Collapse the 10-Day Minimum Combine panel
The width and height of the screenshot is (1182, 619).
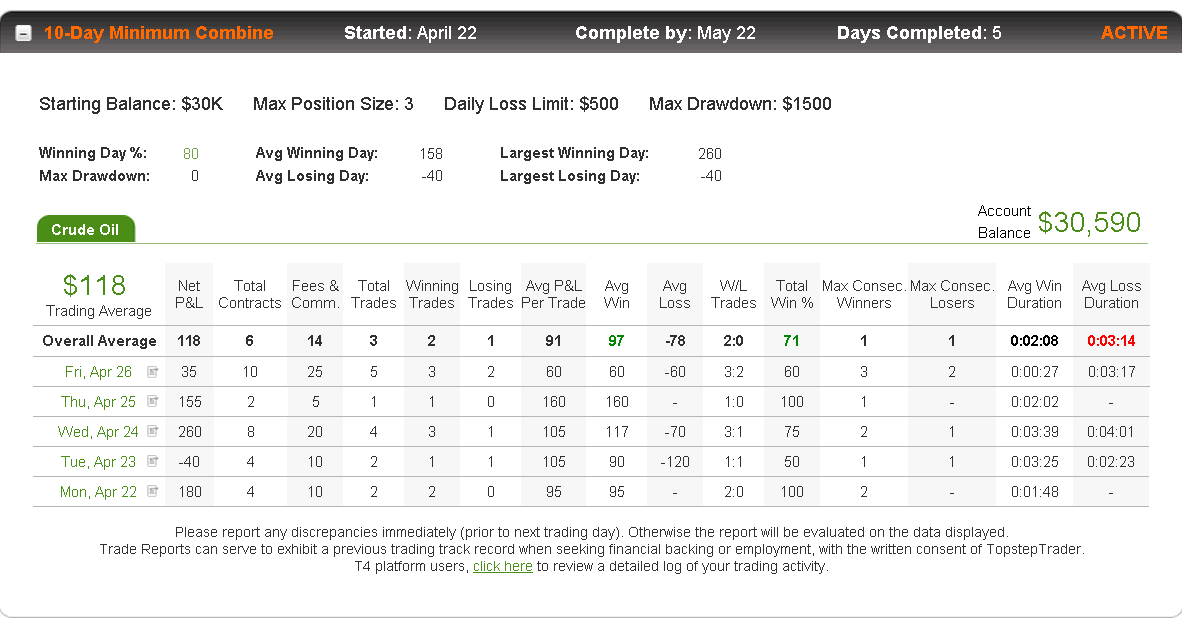click(x=23, y=33)
